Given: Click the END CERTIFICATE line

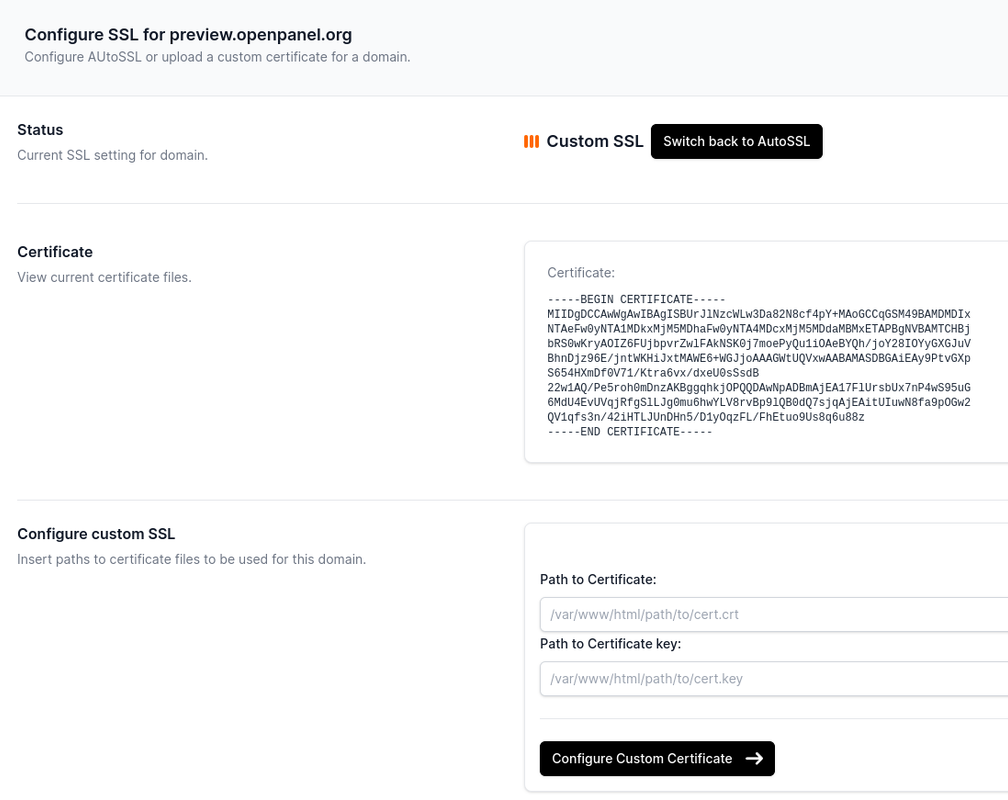Looking at the screenshot, I should (630, 432).
